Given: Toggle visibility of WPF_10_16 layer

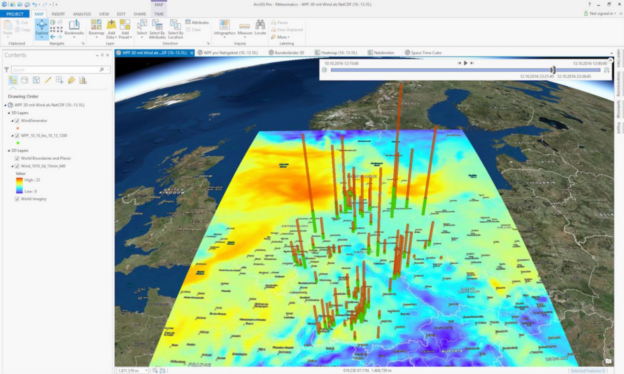Looking at the screenshot, I should coord(17,136).
